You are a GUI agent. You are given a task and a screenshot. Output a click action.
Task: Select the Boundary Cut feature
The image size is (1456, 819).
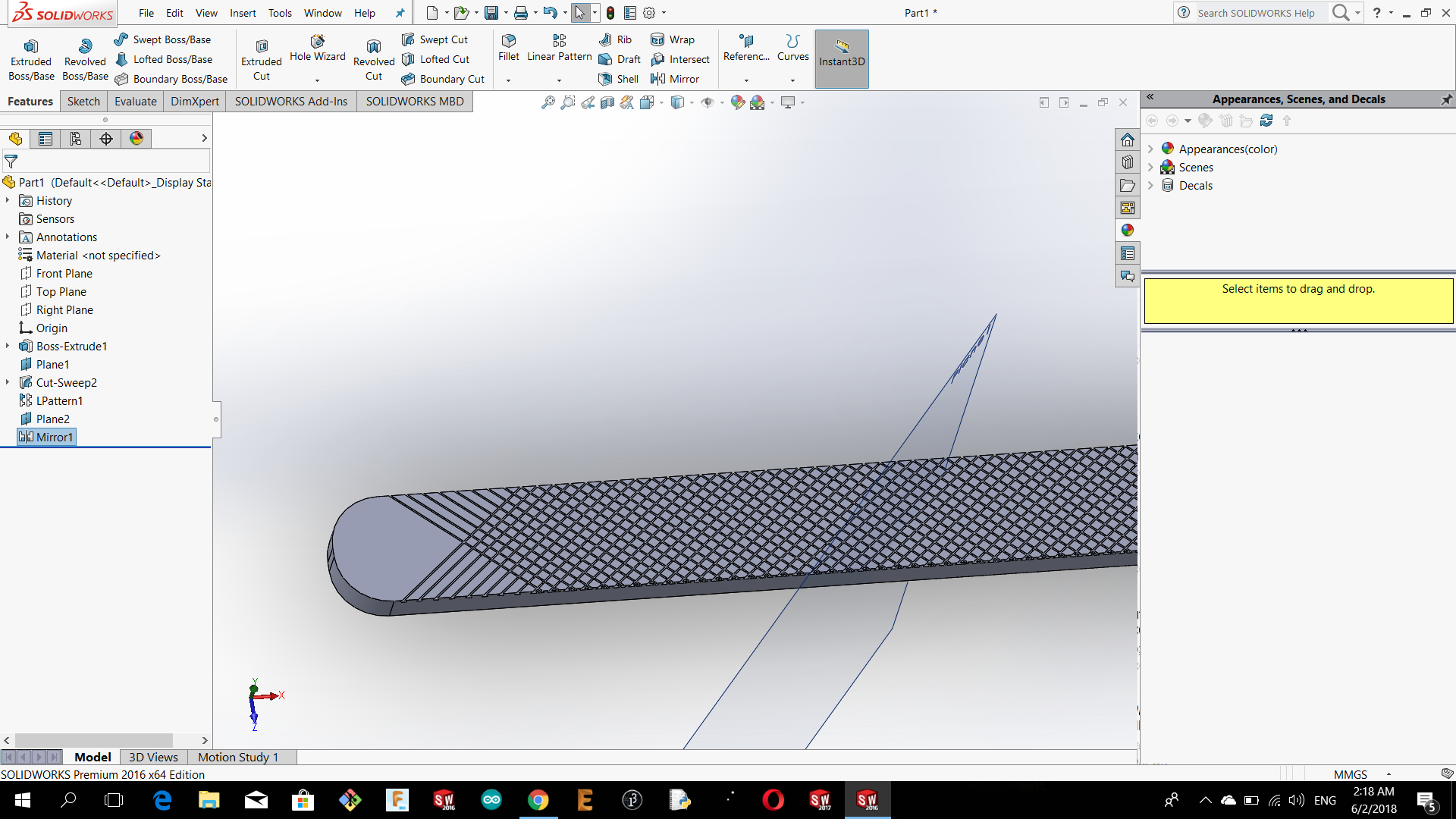444,79
